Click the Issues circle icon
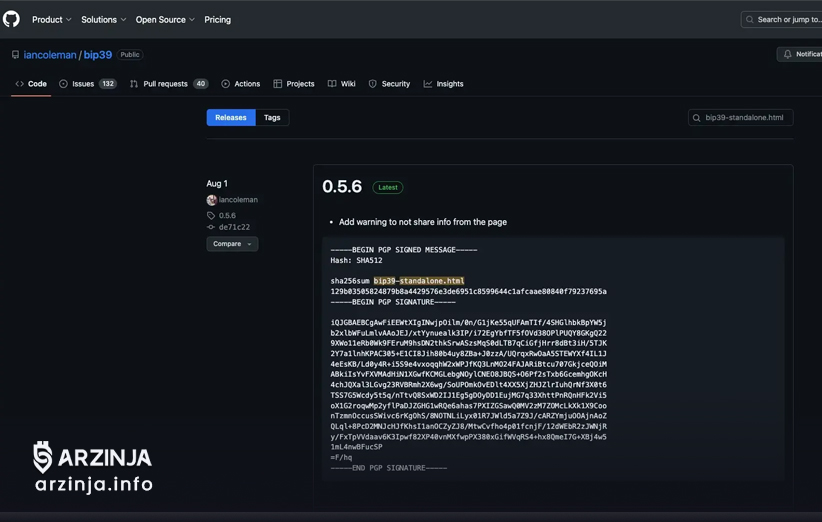822x522 pixels. click(x=63, y=84)
